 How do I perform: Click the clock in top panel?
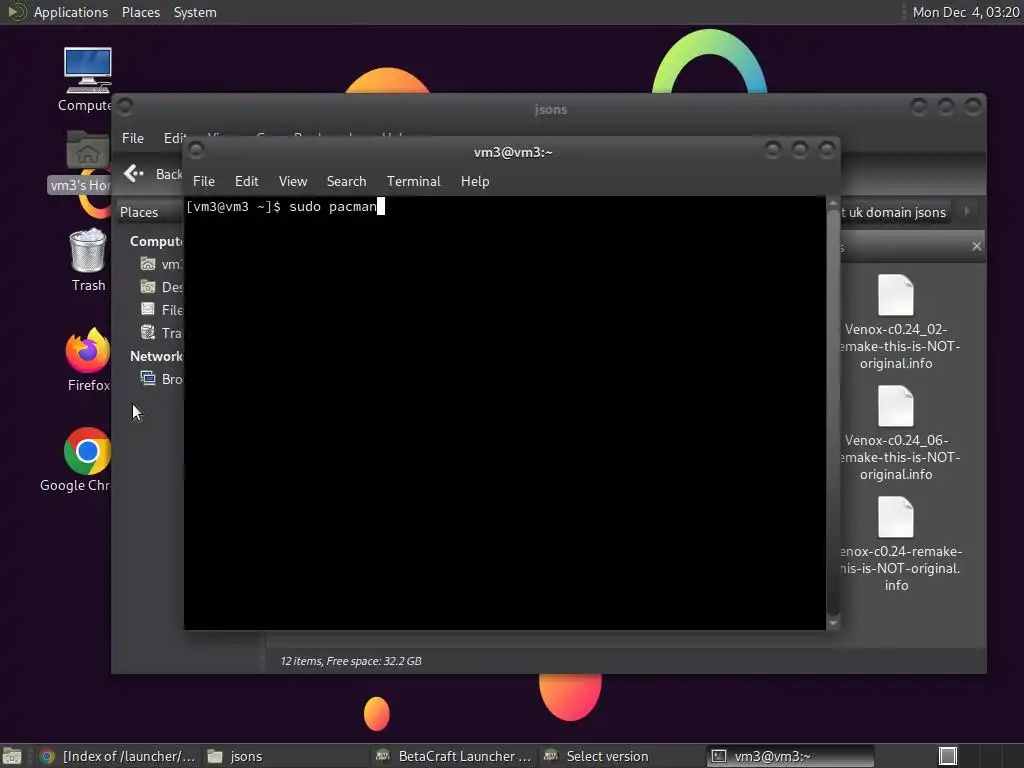965,12
